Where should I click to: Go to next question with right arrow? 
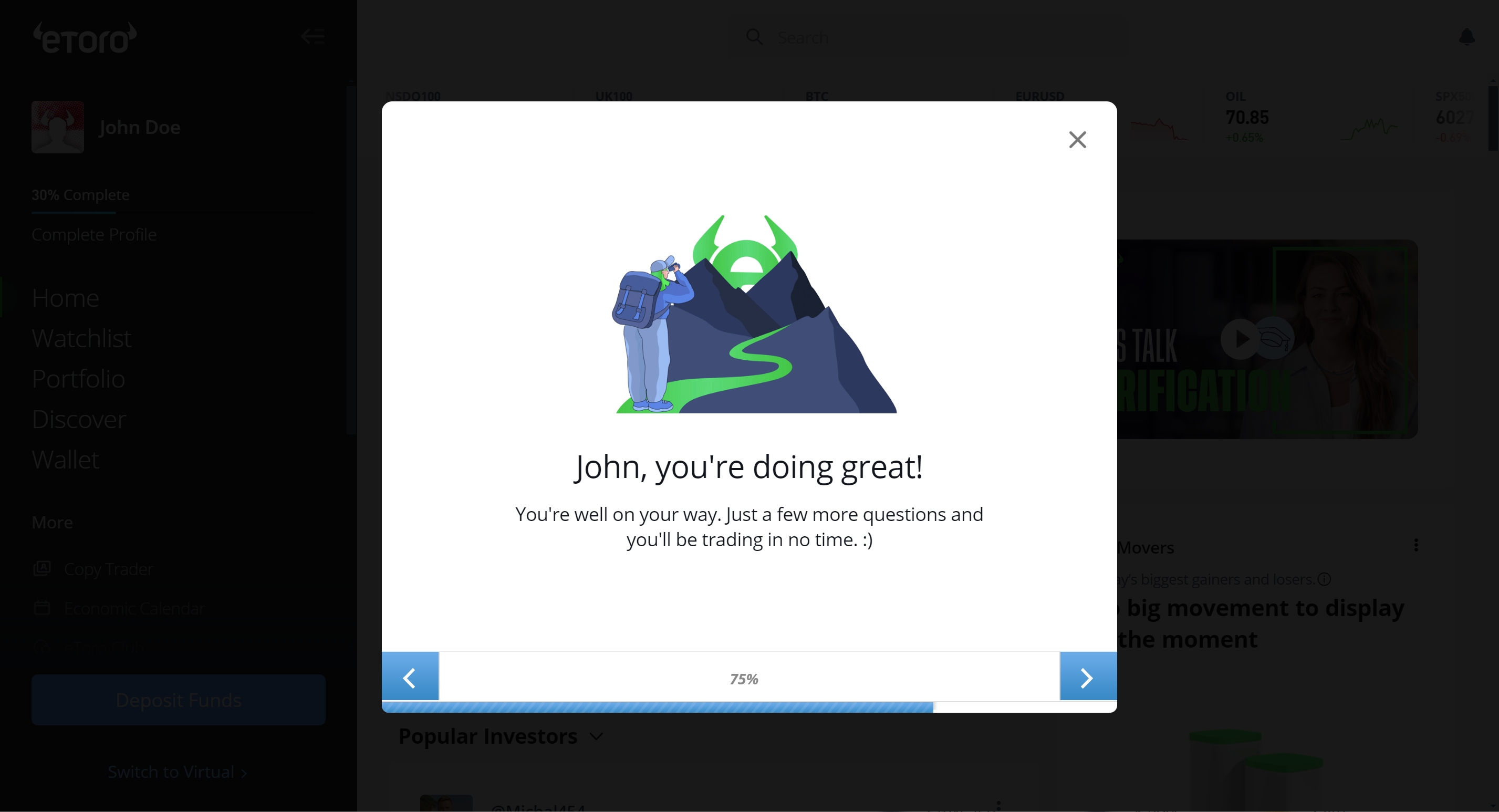pos(1087,678)
